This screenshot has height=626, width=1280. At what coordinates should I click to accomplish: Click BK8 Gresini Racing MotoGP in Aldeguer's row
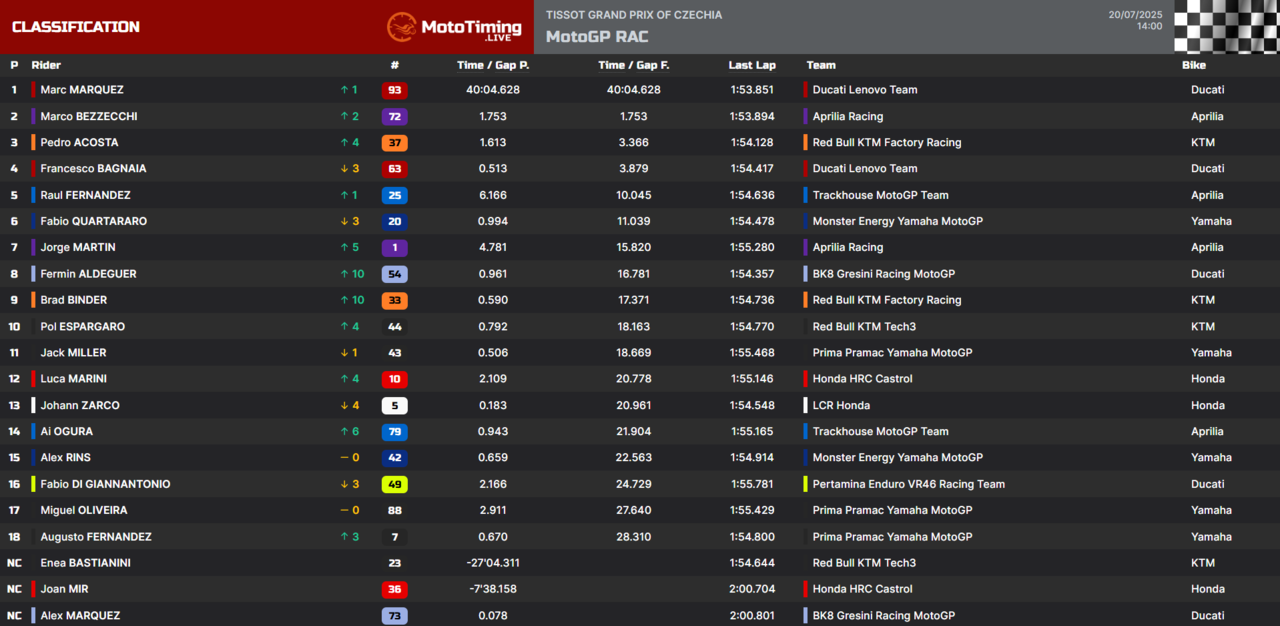pyautogui.click(x=884, y=274)
